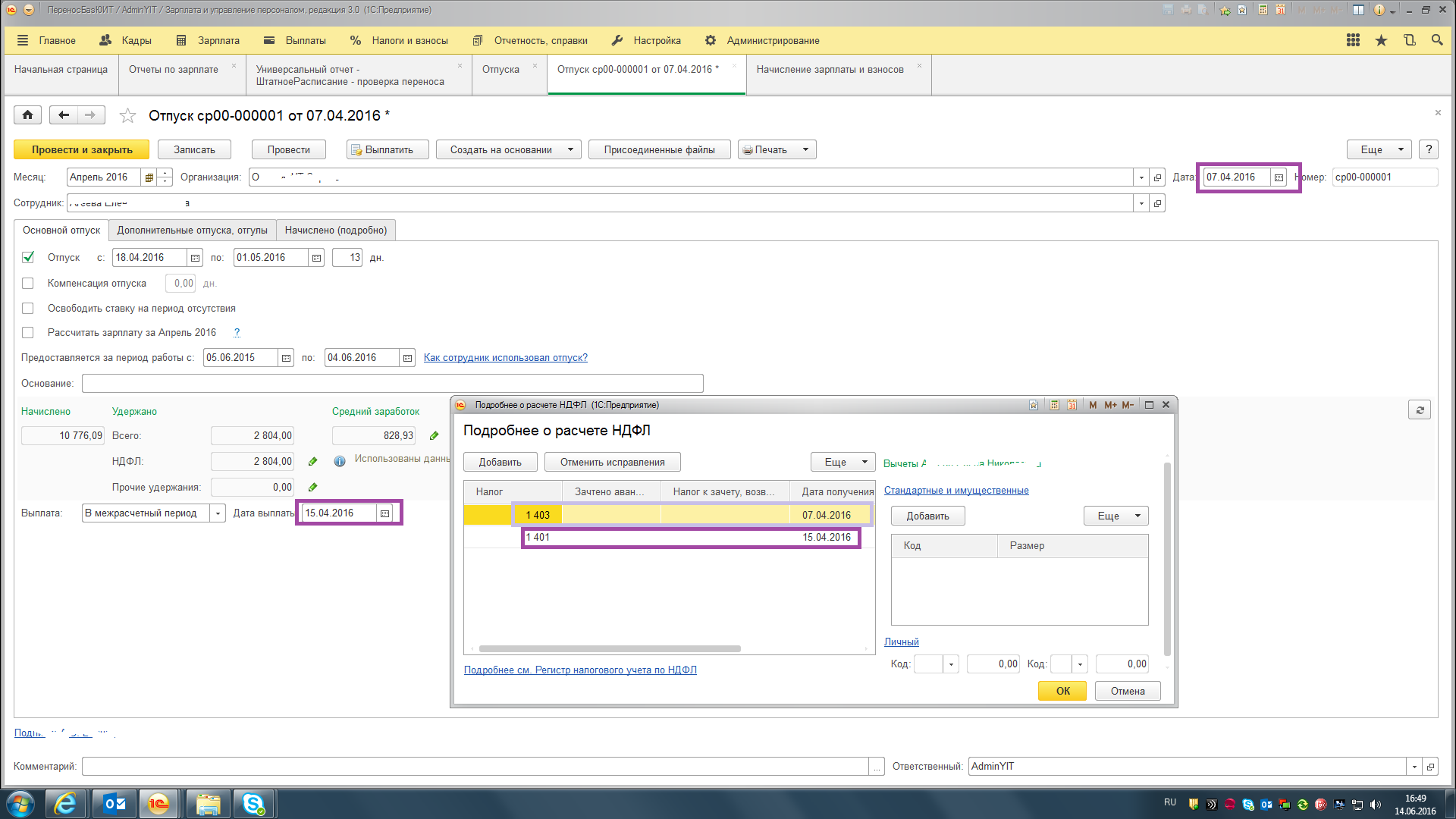Edit average earnings with pencil icon
1456x819 pixels.
coord(434,436)
